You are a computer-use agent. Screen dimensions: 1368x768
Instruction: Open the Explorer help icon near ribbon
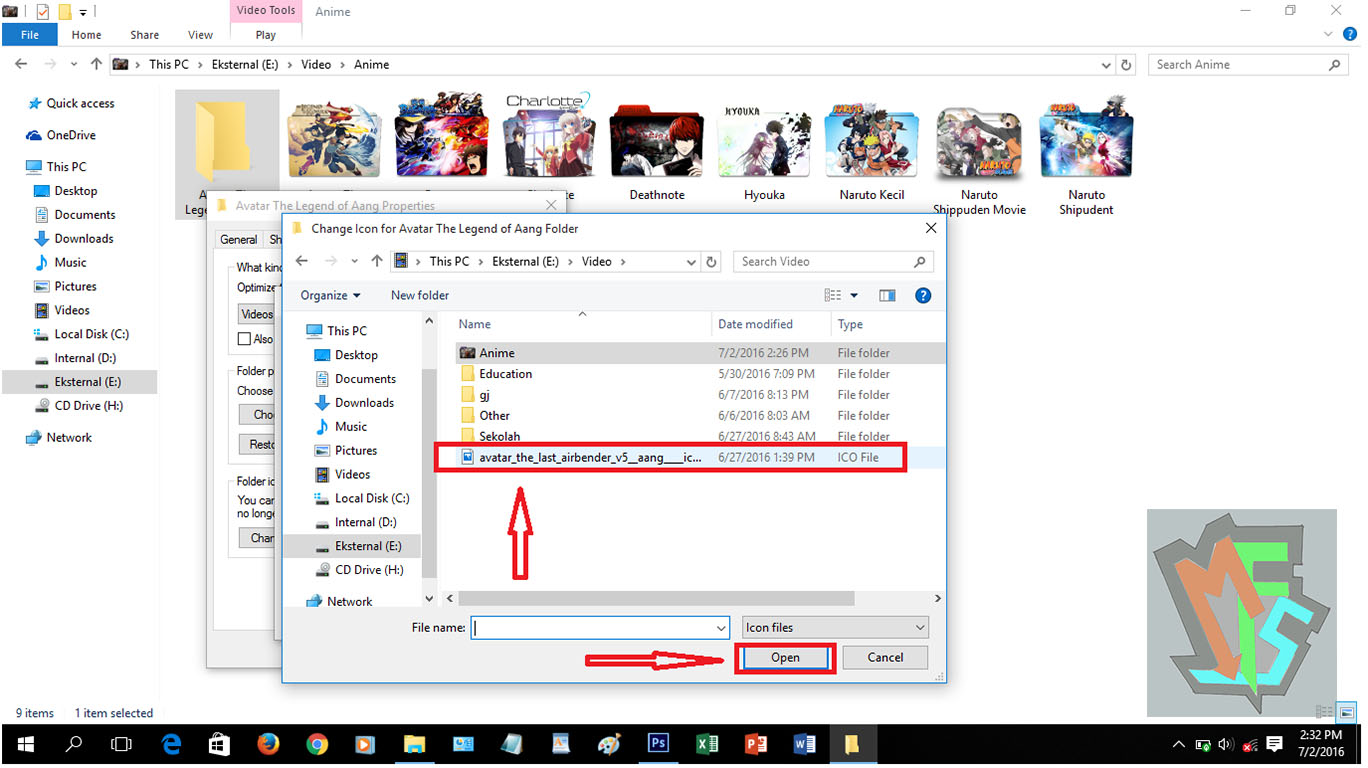(x=1350, y=34)
